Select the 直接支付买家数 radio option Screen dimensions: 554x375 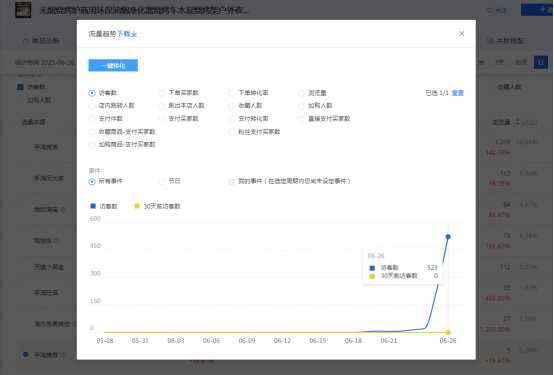(301, 119)
